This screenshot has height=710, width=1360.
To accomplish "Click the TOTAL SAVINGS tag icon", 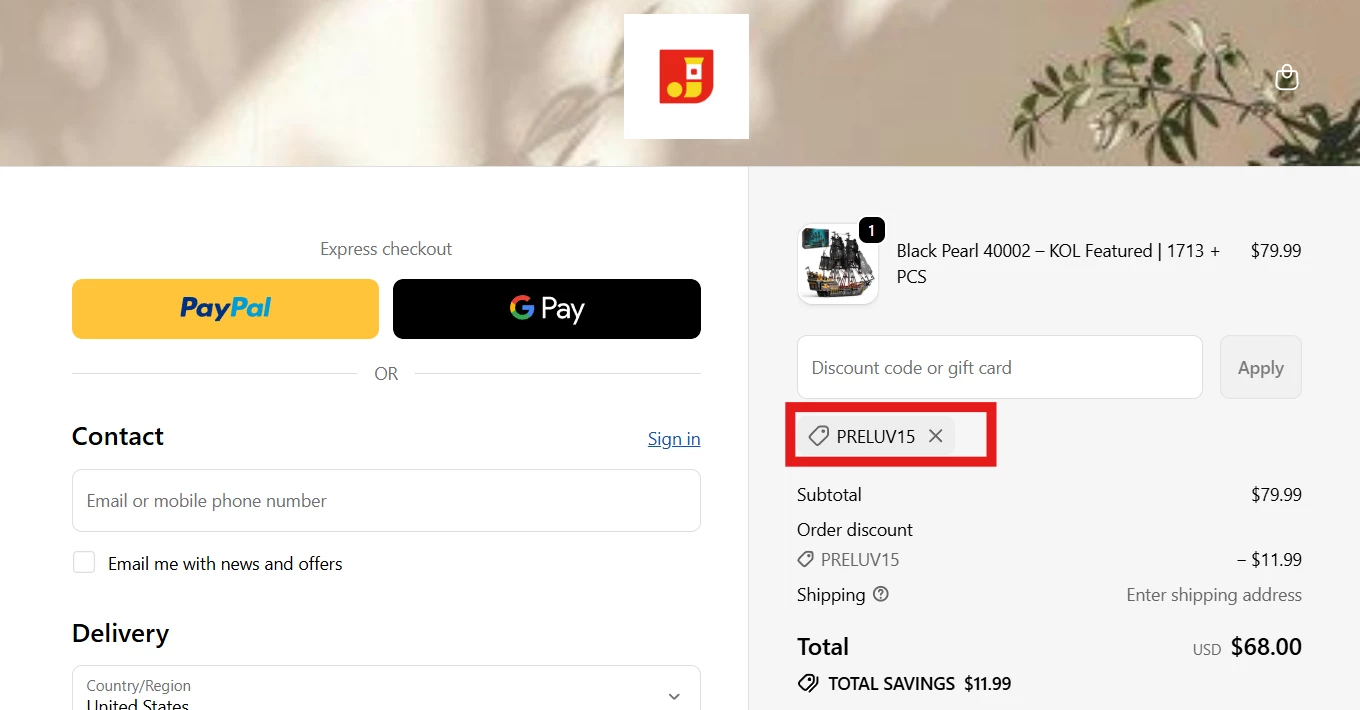I will click(x=807, y=683).
